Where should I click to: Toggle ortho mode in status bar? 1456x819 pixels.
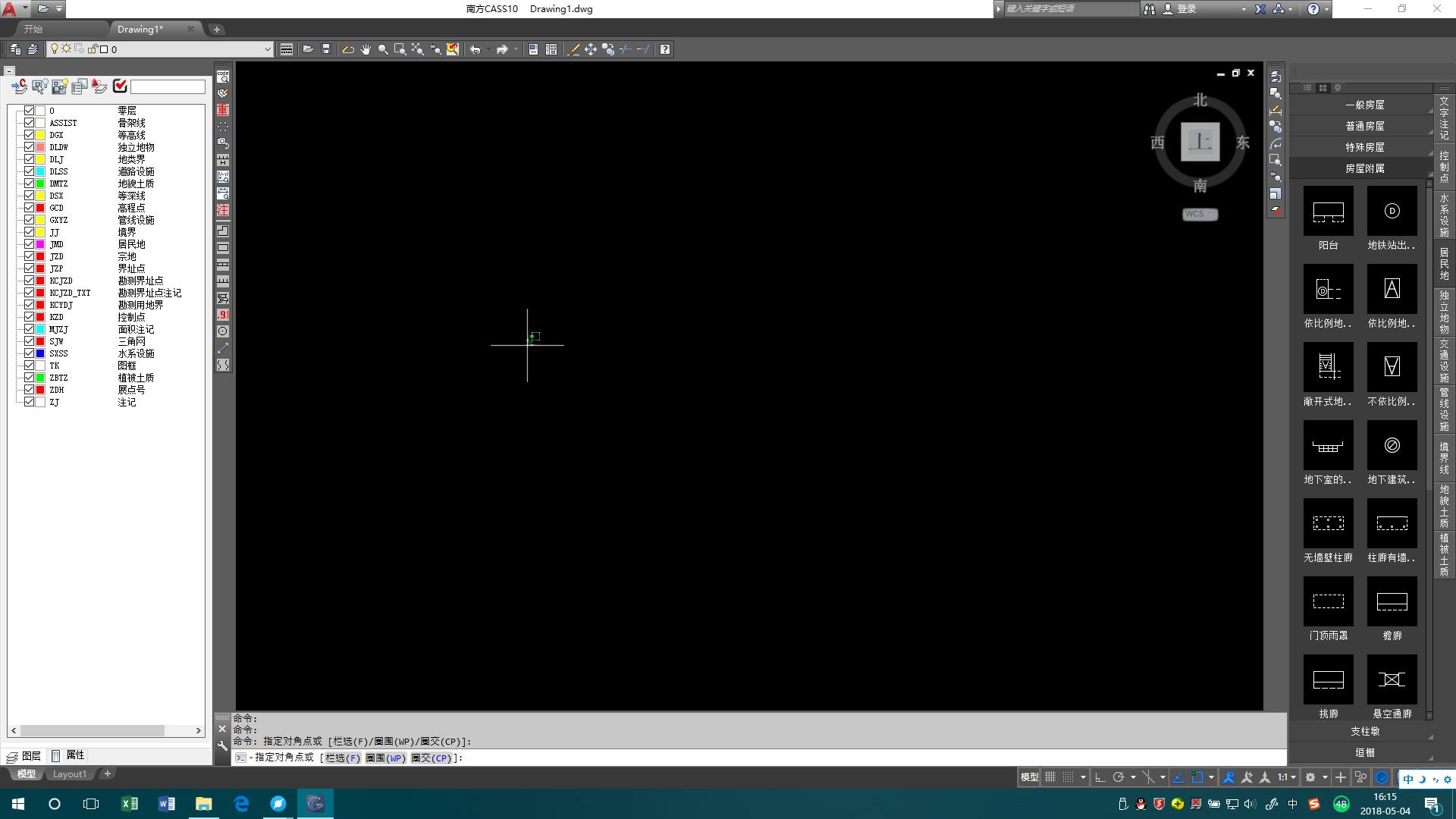pos(1100,777)
